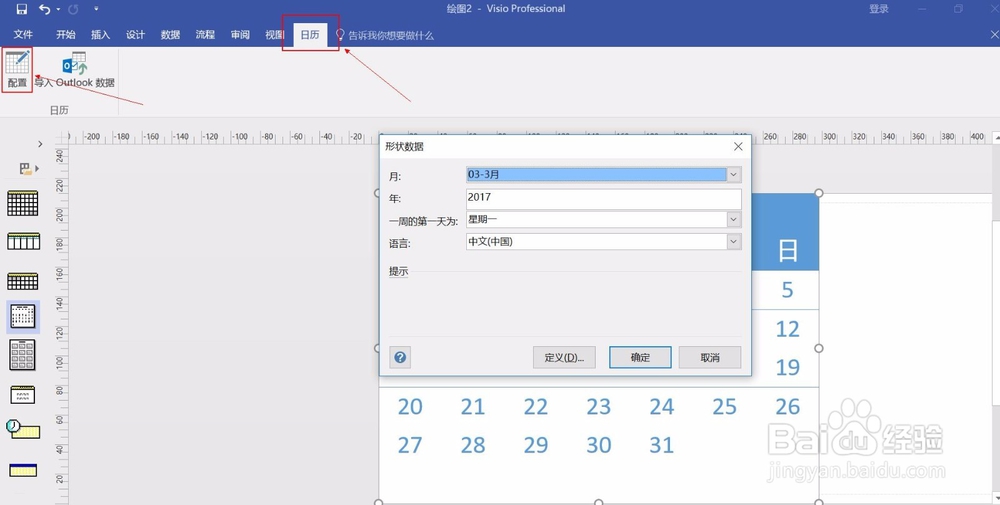Click calendar date 5
Screen dimensions: 1000x505
click(x=788, y=290)
